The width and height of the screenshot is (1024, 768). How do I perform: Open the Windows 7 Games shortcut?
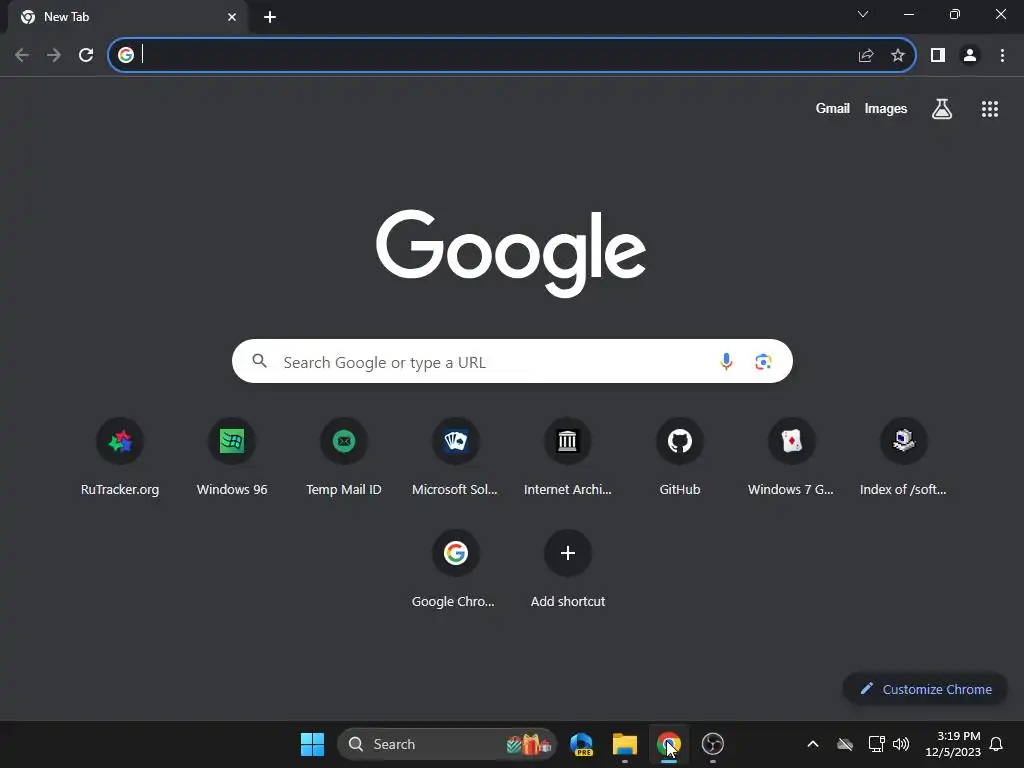[x=792, y=457]
